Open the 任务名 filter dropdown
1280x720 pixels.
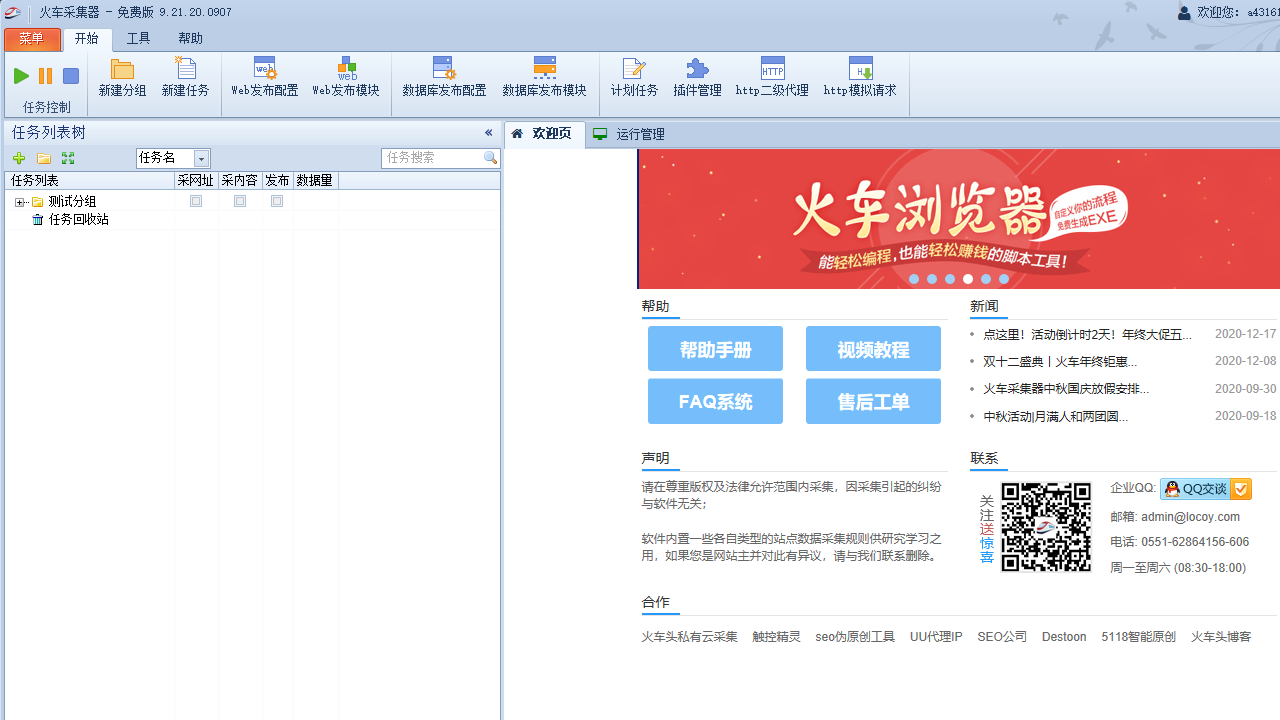click(x=201, y=159)
